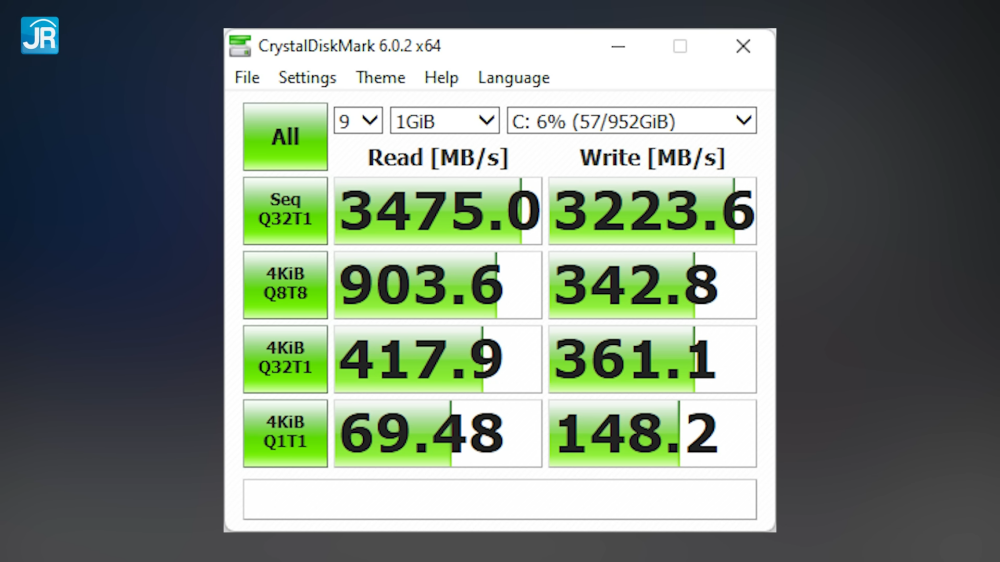Start the Seq Q32T1 test

pos(285,211)
